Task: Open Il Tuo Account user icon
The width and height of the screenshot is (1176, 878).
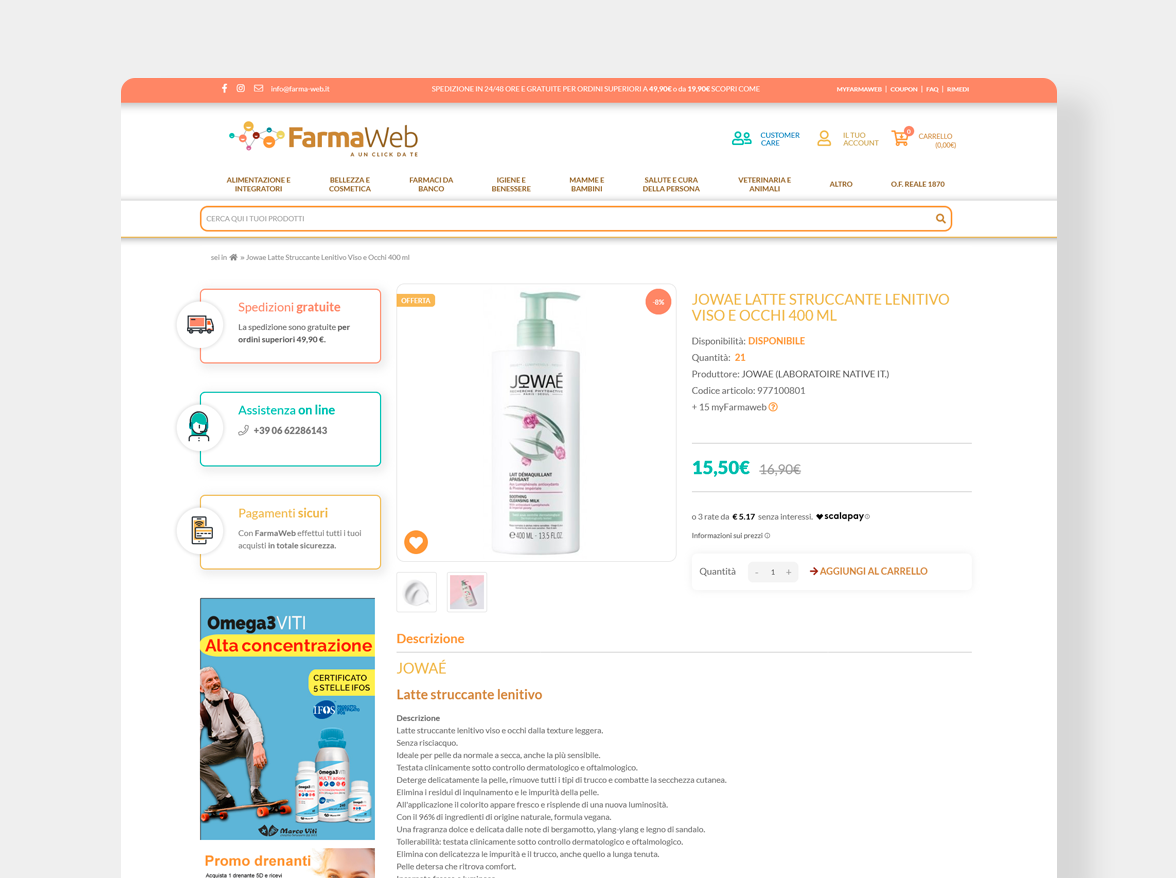Action: pos(824,139)
